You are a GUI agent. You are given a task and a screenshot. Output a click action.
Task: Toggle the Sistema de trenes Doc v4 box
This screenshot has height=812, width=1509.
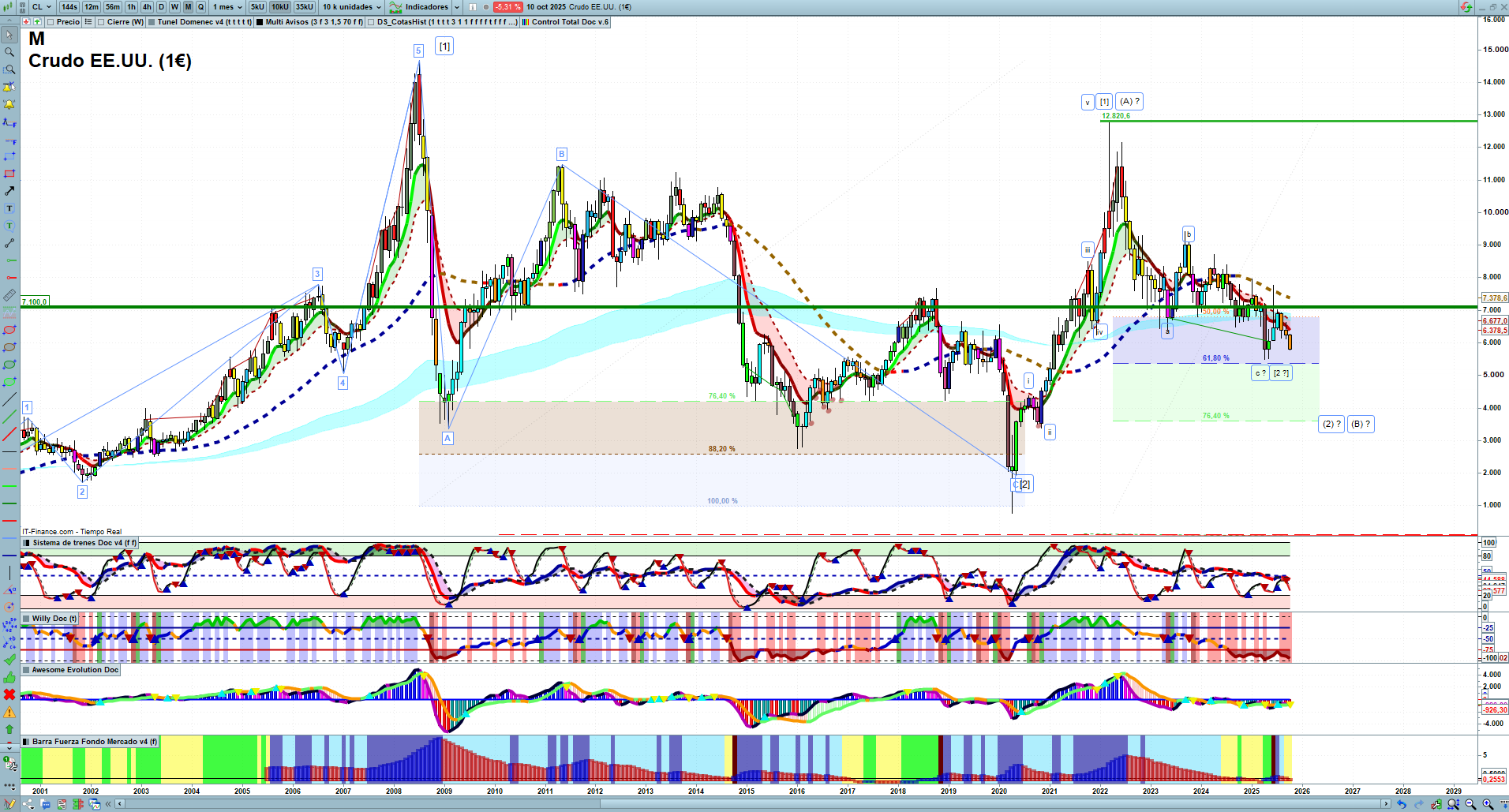coord(27,543)
